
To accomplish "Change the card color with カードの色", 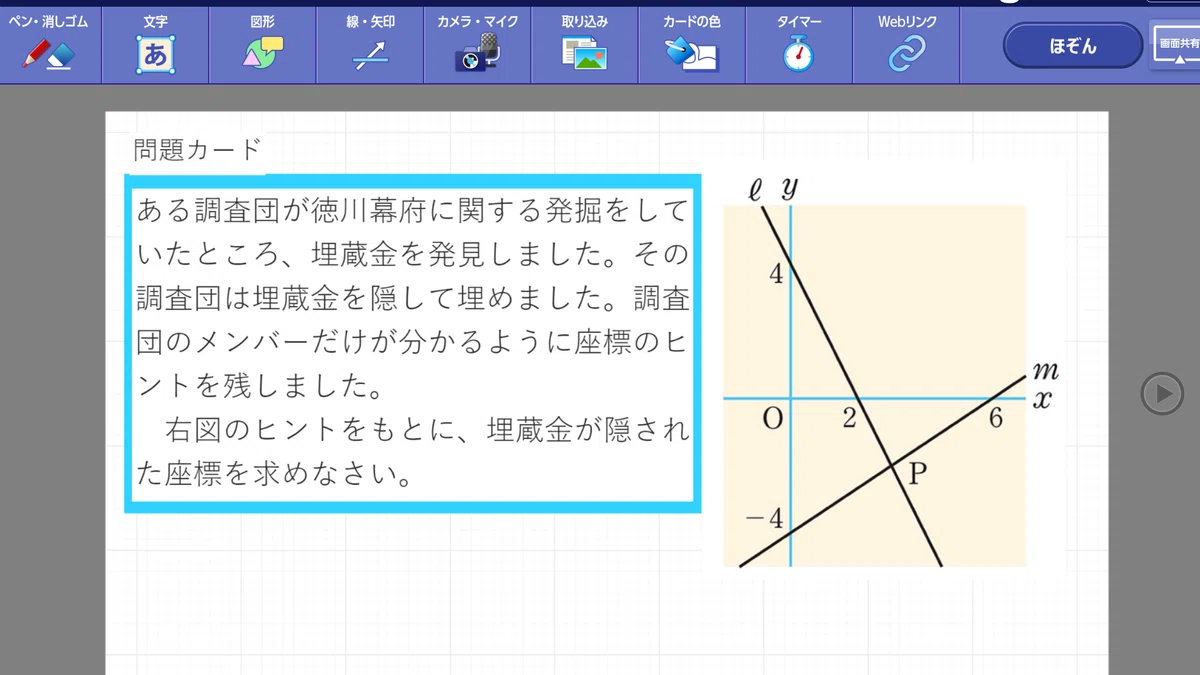I will (x=691, y=45).
